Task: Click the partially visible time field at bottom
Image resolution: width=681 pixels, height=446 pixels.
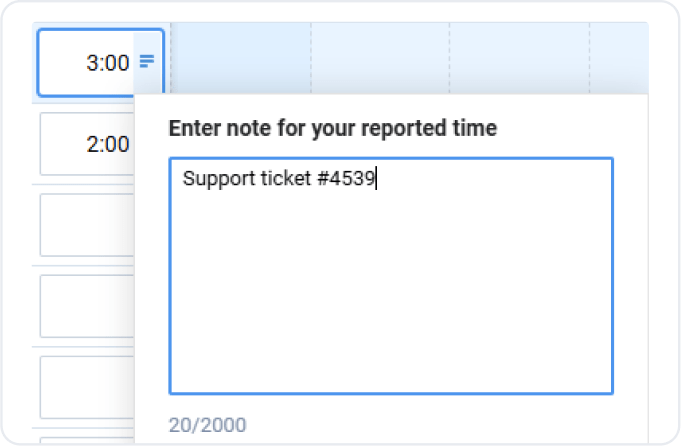Action: (85, 440)
